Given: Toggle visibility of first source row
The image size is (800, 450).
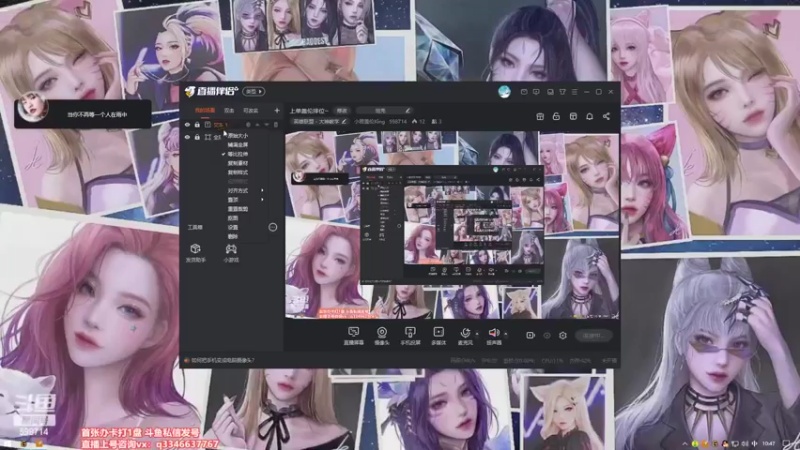Looking at the screenshot, I should (187, 124).
